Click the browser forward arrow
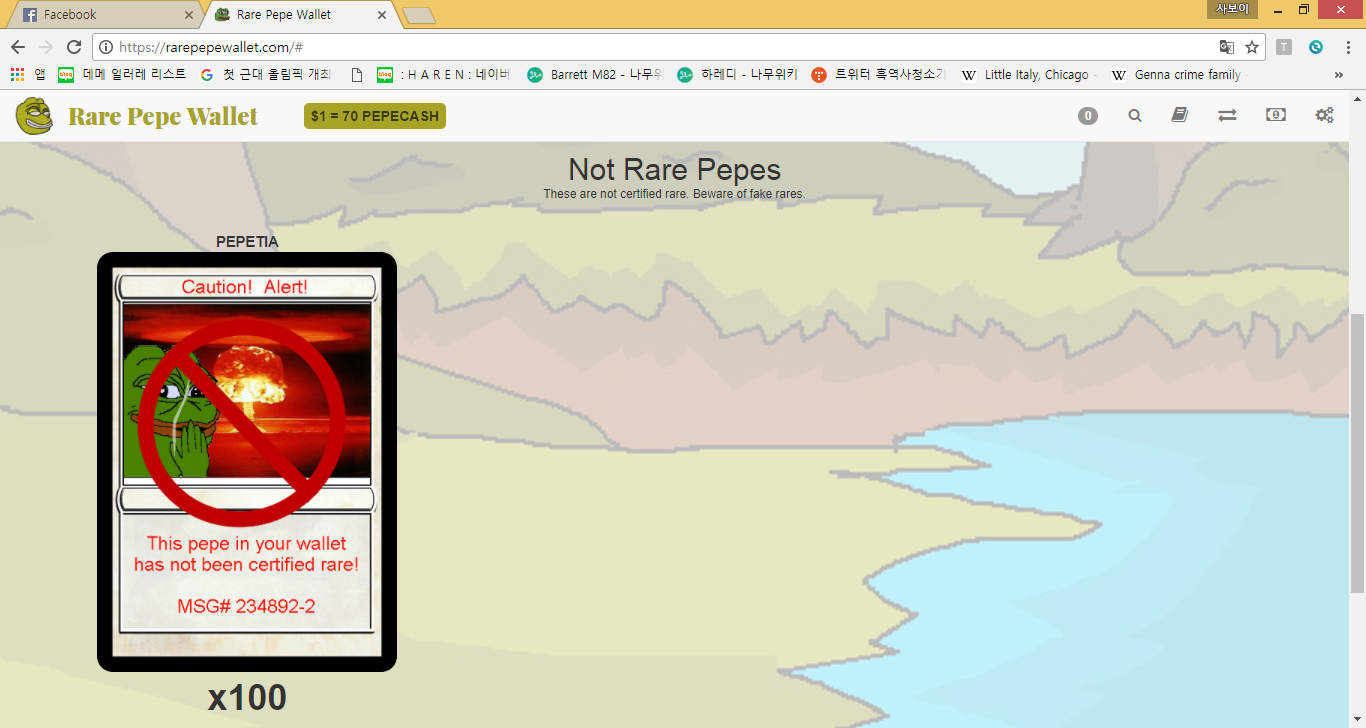Screen dimensions: 1366x728 point(46,47)
